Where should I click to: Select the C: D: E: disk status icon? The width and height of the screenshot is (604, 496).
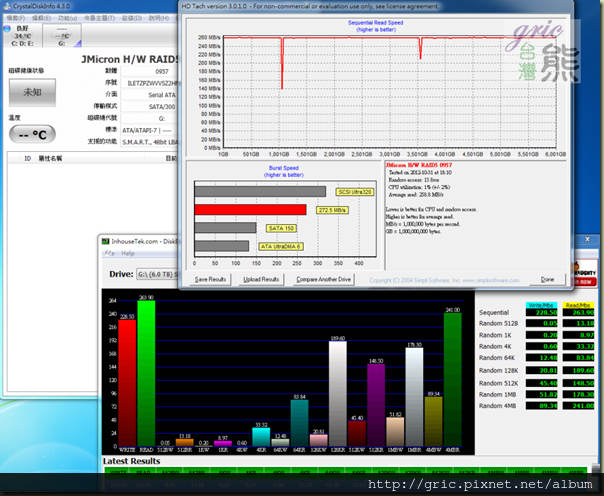click(x=22, y=36)
